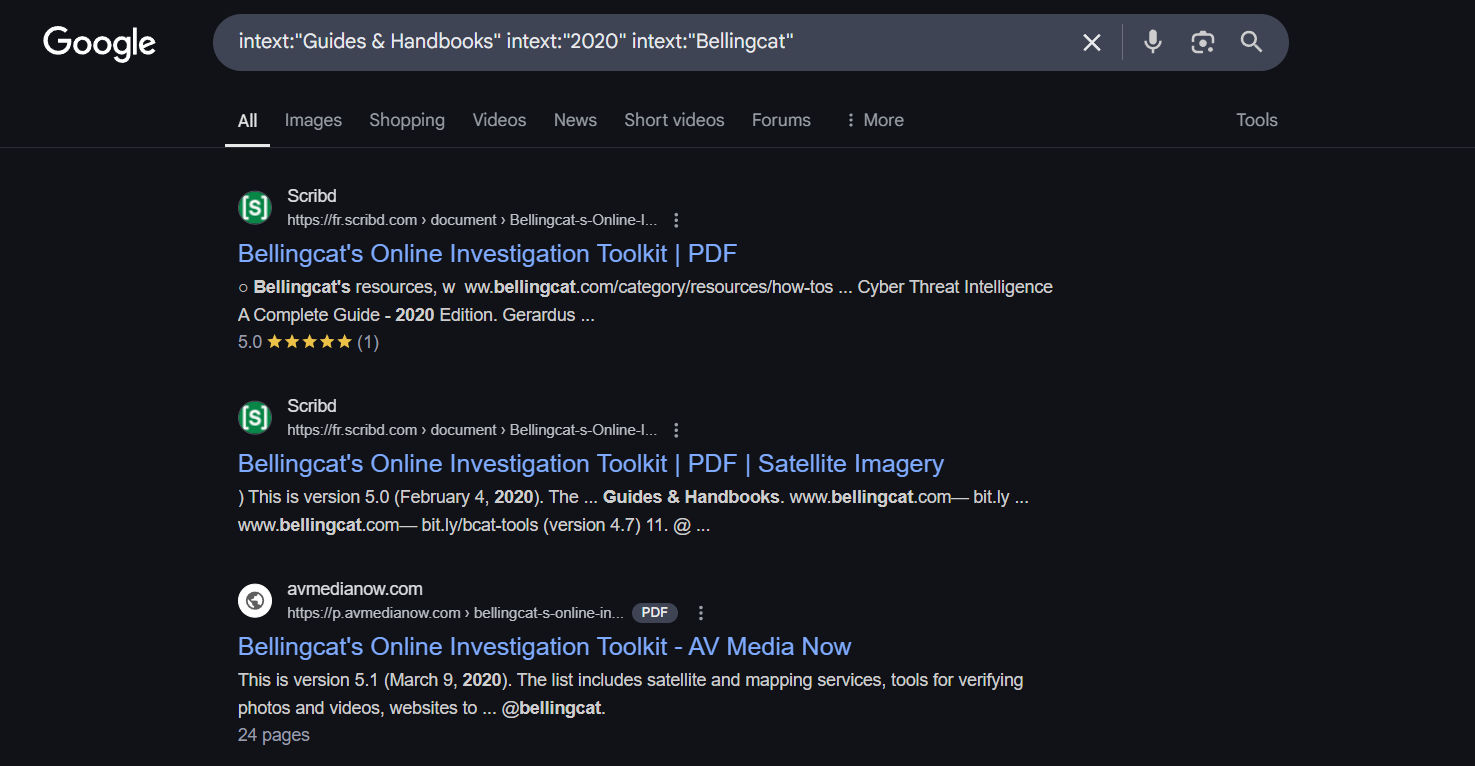Open Search by image camera icon
The image size is (1475, 766).
pos(1202,42)
